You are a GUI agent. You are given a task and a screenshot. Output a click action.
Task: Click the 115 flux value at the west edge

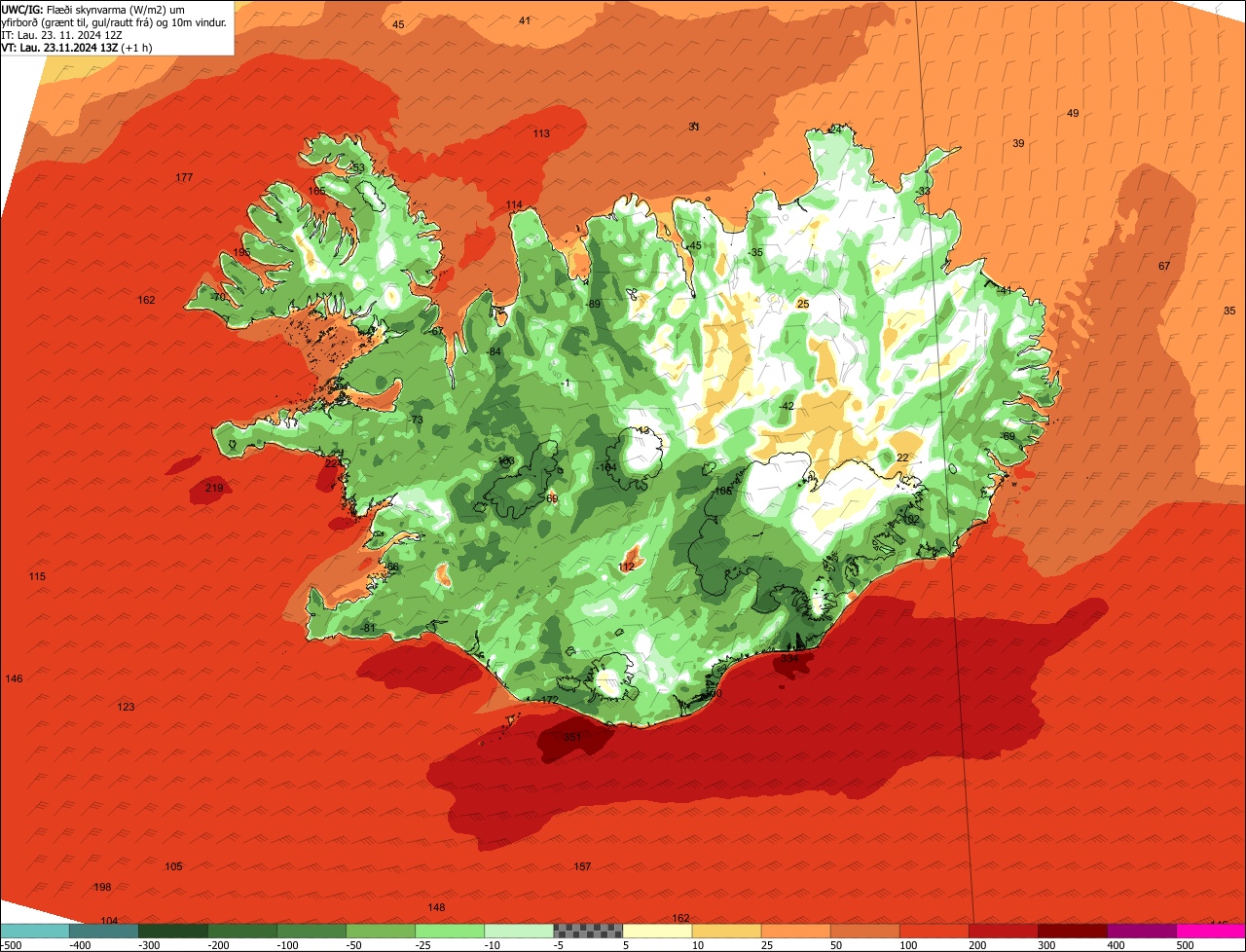(x=37, y=576)
